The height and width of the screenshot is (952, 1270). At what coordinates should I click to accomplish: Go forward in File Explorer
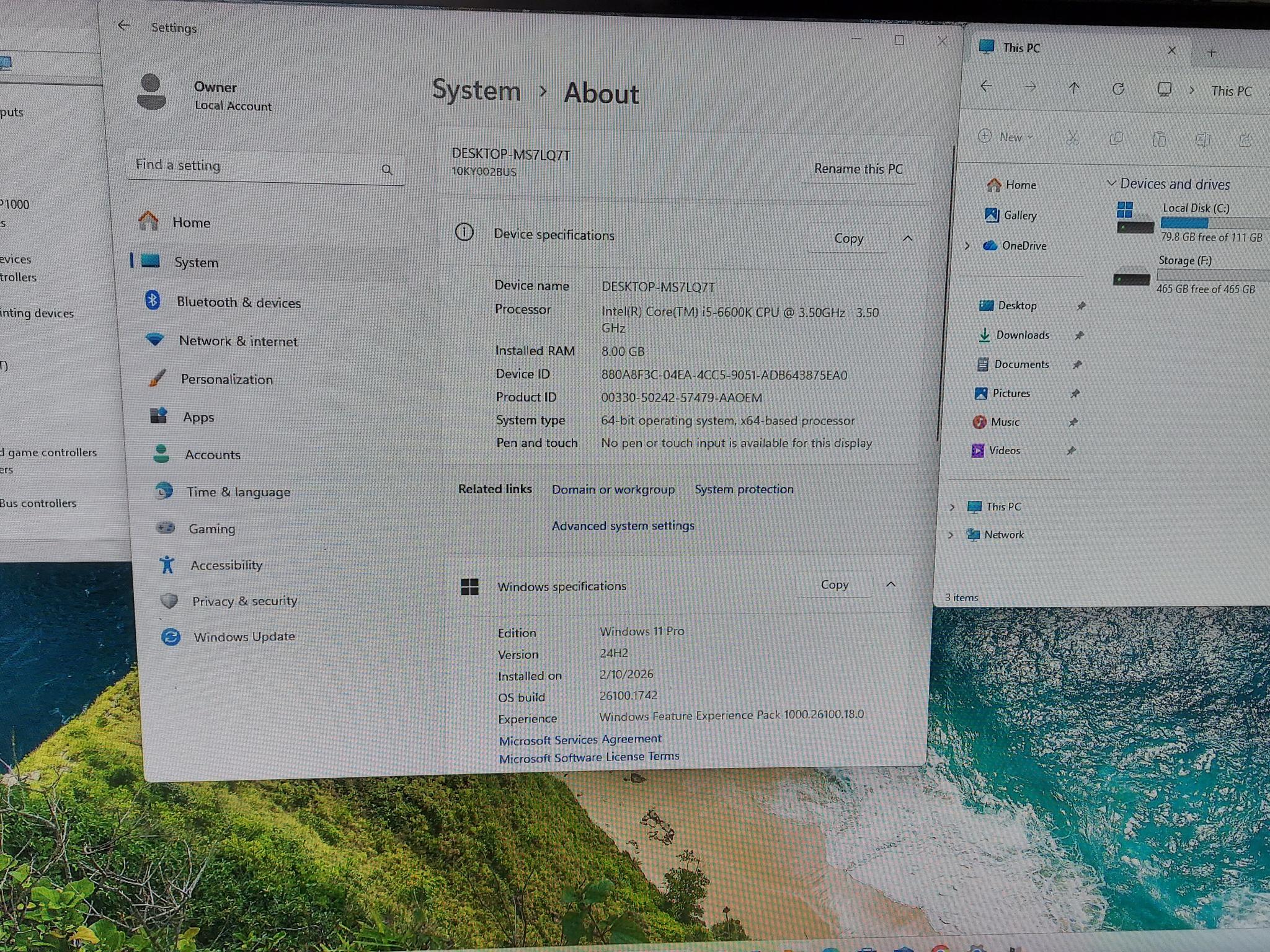[x=1030, y=87]
